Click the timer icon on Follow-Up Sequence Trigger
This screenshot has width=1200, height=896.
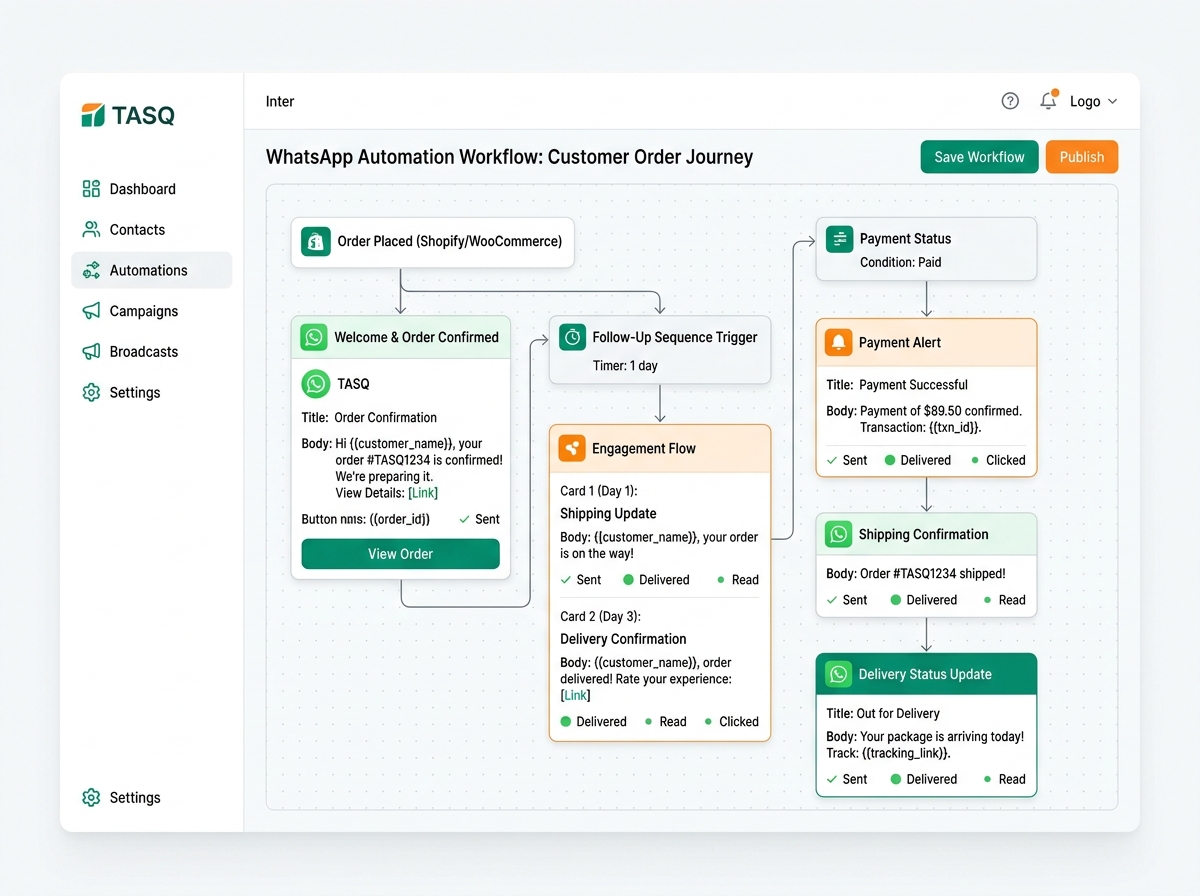[572, 337]
